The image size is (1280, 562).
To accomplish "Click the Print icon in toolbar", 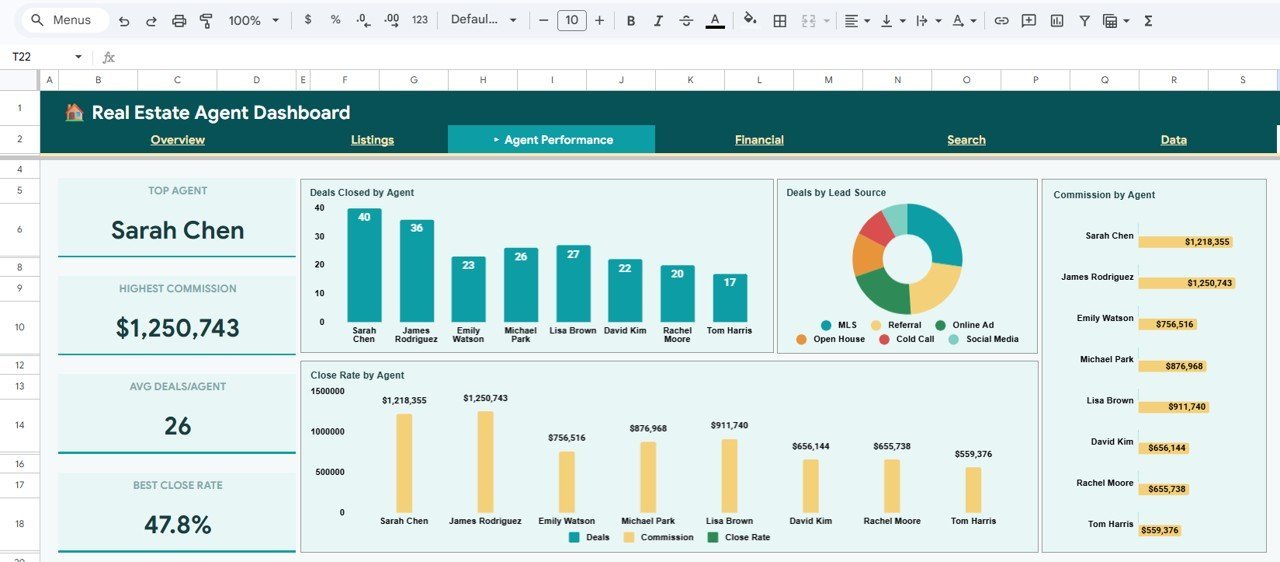I will (x=179, y=21).
